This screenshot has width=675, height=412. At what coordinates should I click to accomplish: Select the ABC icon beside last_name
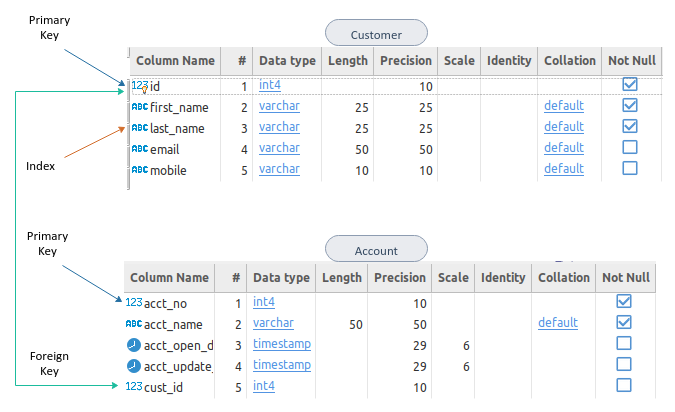click(x=139, y=128)
